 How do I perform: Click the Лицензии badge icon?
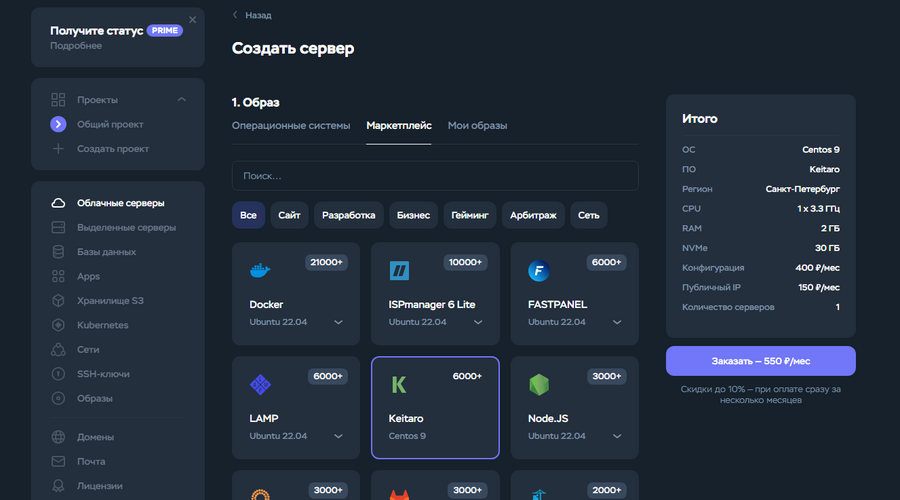pyautogui.click(x=58, y=486)
